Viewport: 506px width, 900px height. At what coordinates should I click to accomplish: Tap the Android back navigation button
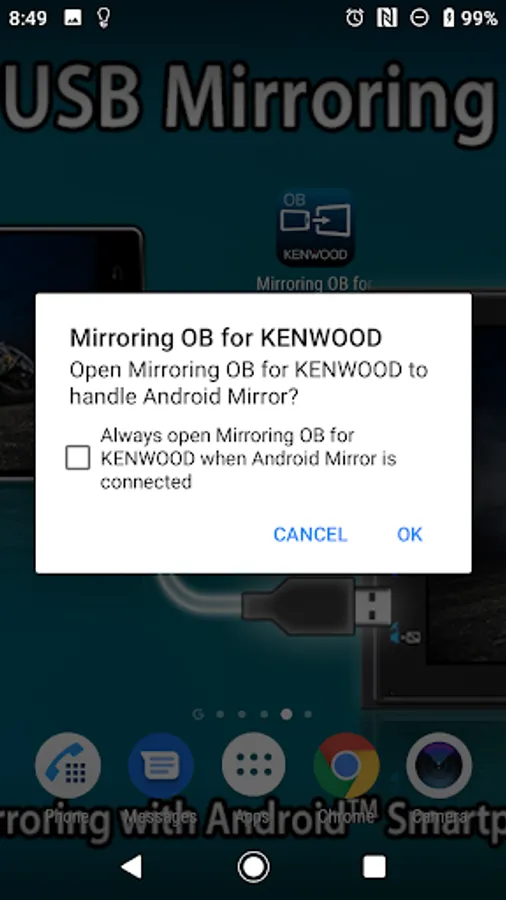[131, 867]
